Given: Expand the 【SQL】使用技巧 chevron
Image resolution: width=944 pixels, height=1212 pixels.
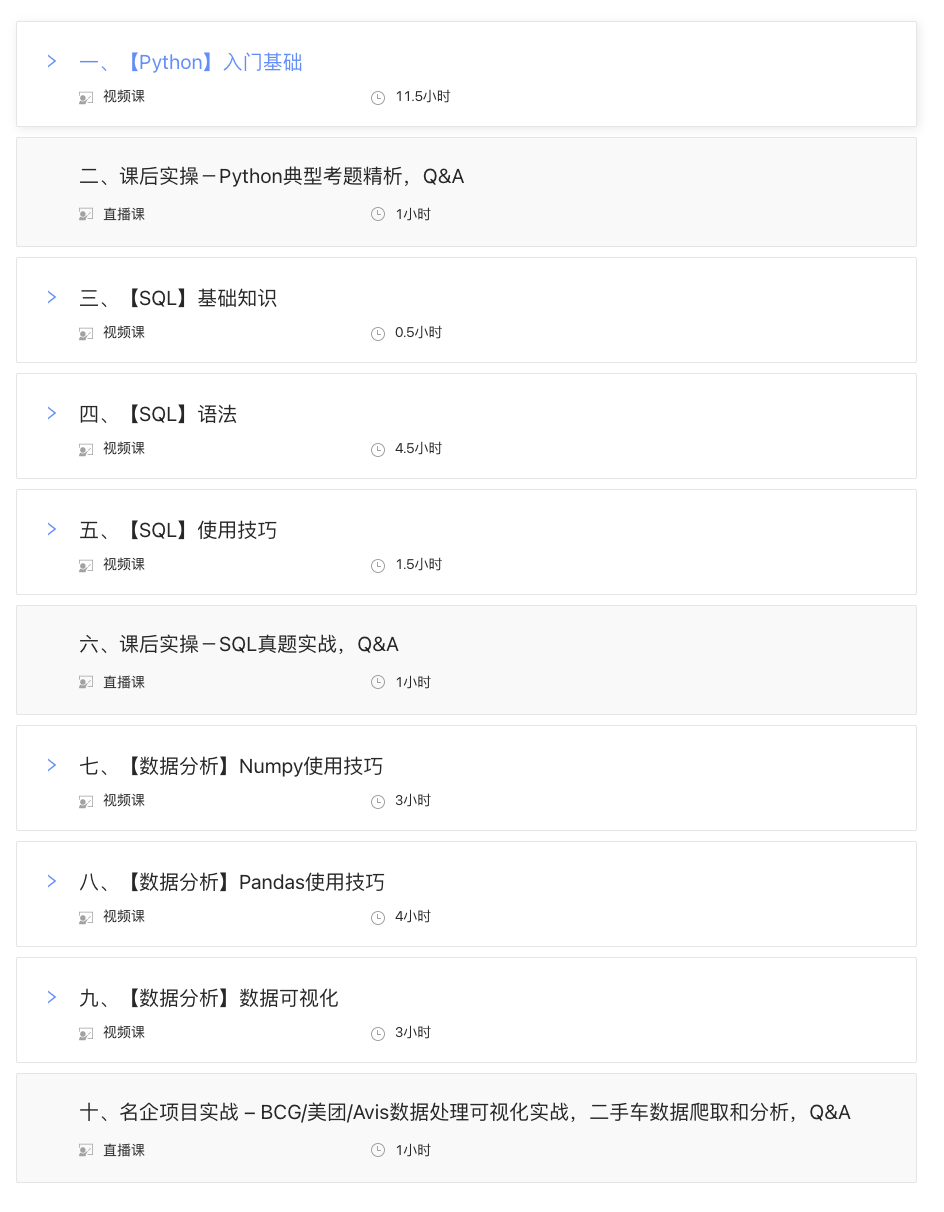Looking at the screenshot, I should (x=52, y=529).
